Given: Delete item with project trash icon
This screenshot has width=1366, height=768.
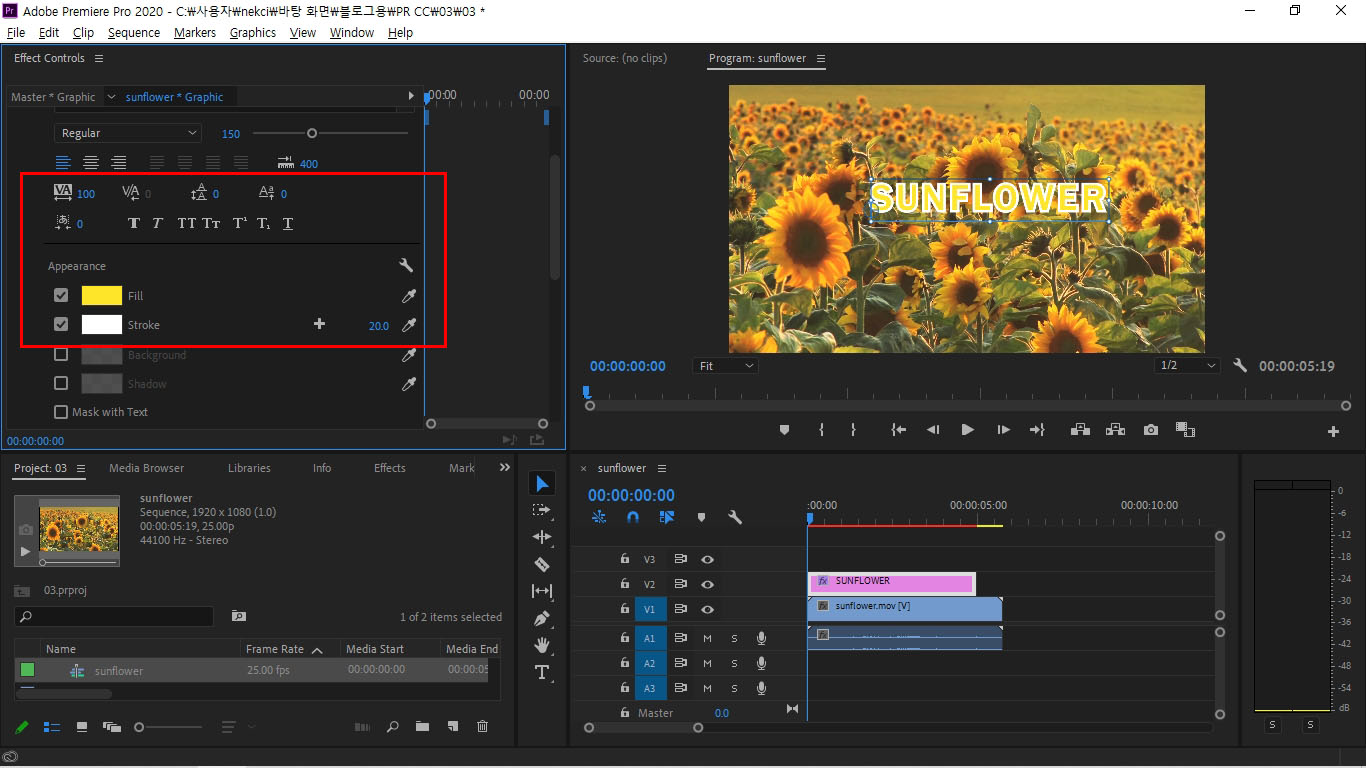Looking at the screenshot, I should [x=482, y=727].
